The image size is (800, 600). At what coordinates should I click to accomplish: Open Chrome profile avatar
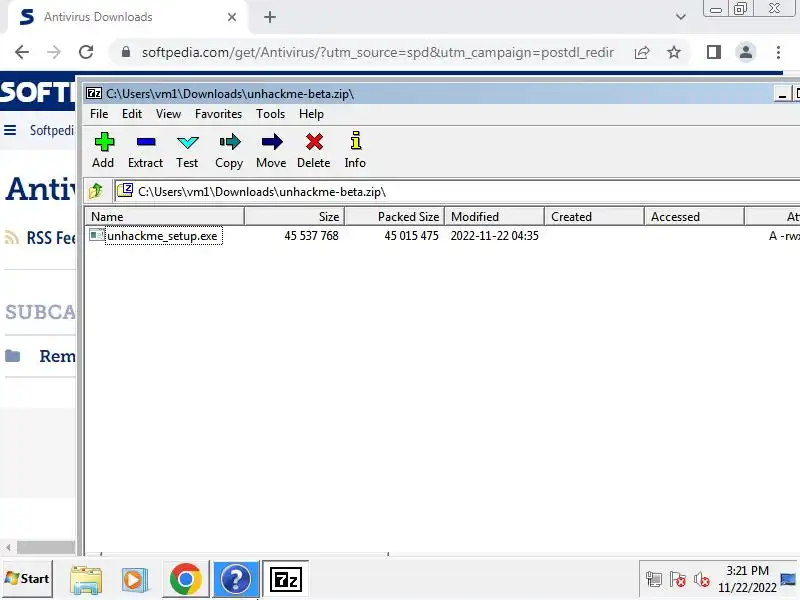(745, 52)
